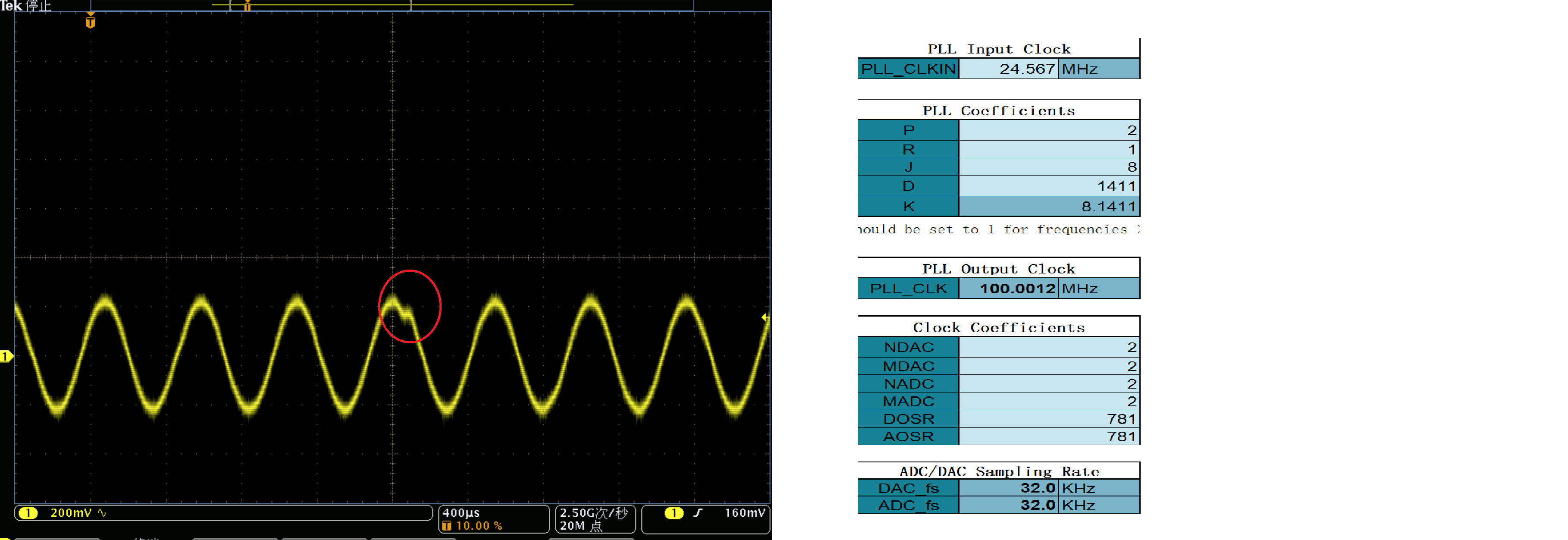
Task: Click the trigger marker in the waveform overview bar
Action: point(247,6)
